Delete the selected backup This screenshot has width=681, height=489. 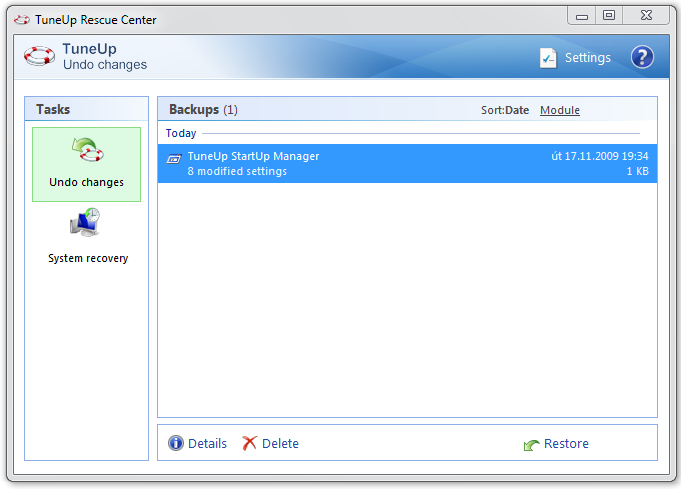280,443
